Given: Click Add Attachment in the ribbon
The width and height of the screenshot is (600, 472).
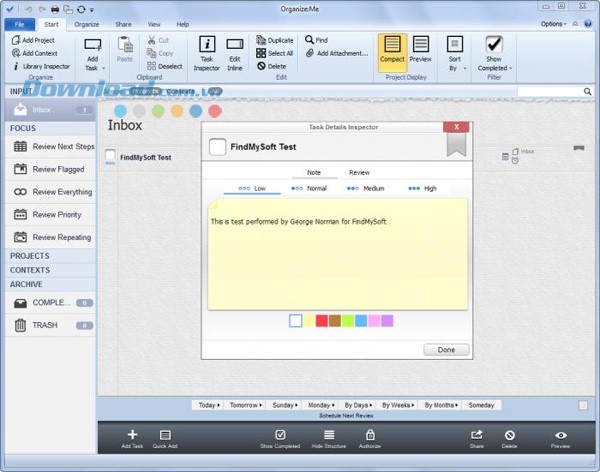Looking at the screenshot, I should pos(336,53).
